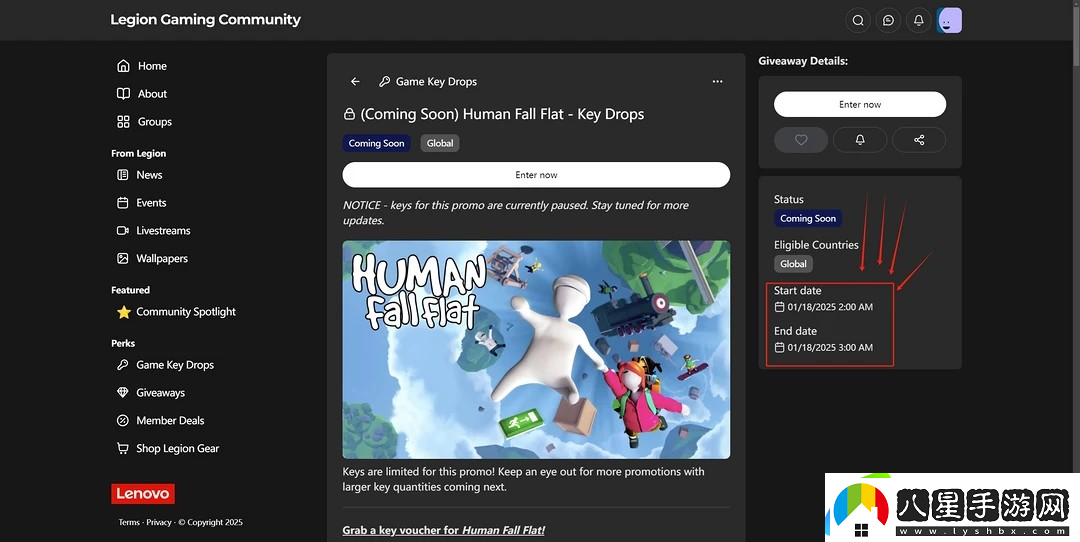The height and width of the screenshot is (542, 1080).
Task: Click the Shop Legion Gear cart icon
Action: pyautogui.click(x=123, y=448)
